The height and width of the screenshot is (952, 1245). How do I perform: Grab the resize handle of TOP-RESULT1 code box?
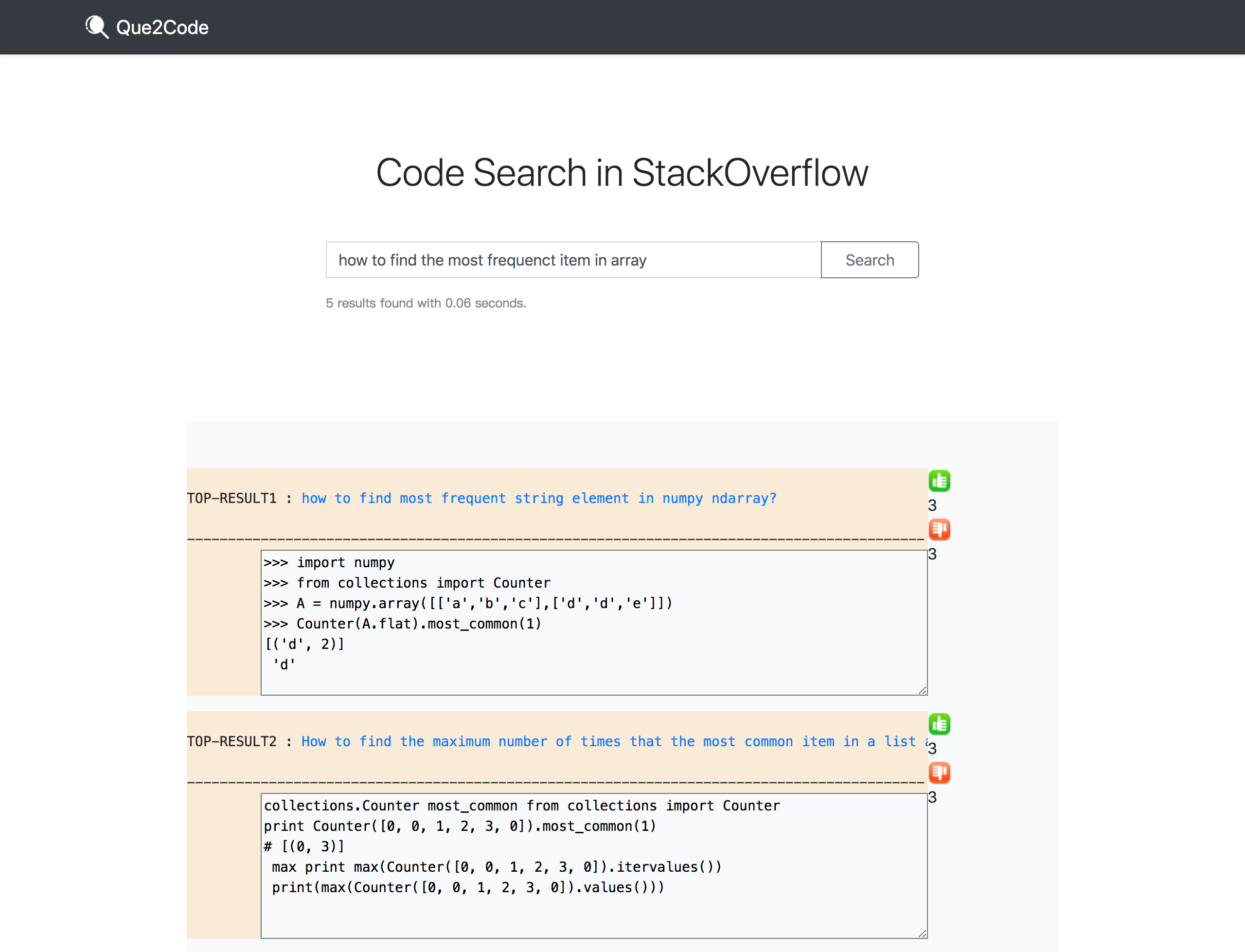coord(922,690)
